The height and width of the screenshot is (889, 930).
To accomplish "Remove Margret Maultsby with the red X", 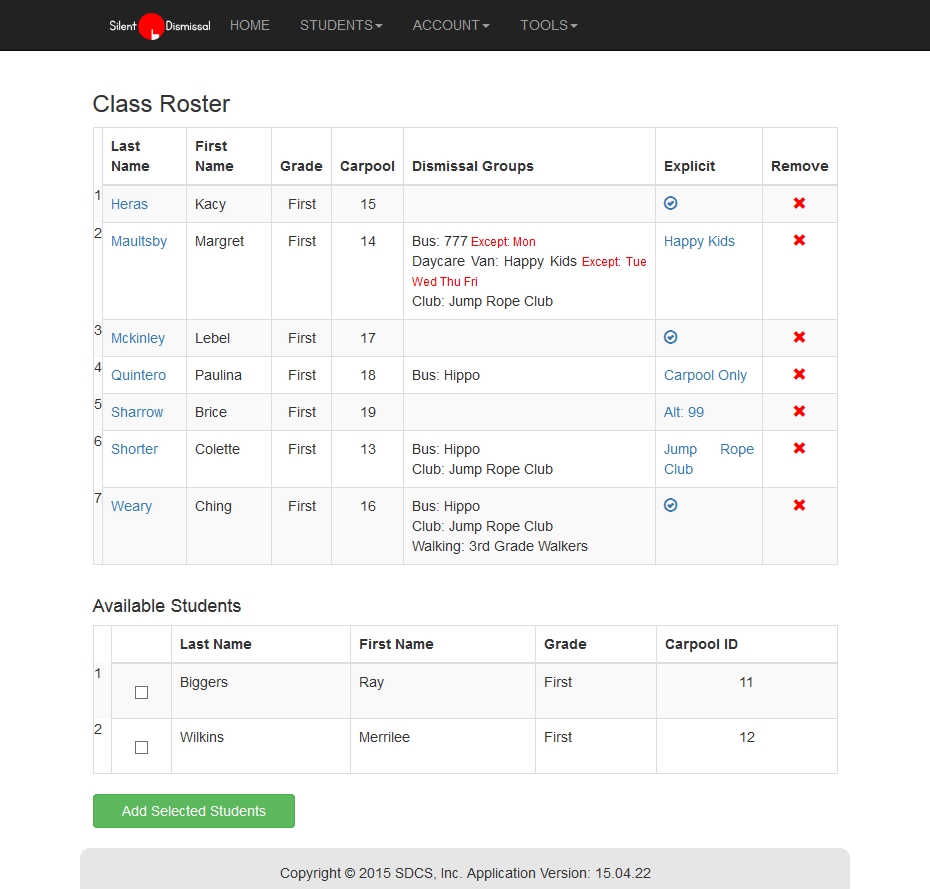I will (799, 241).
